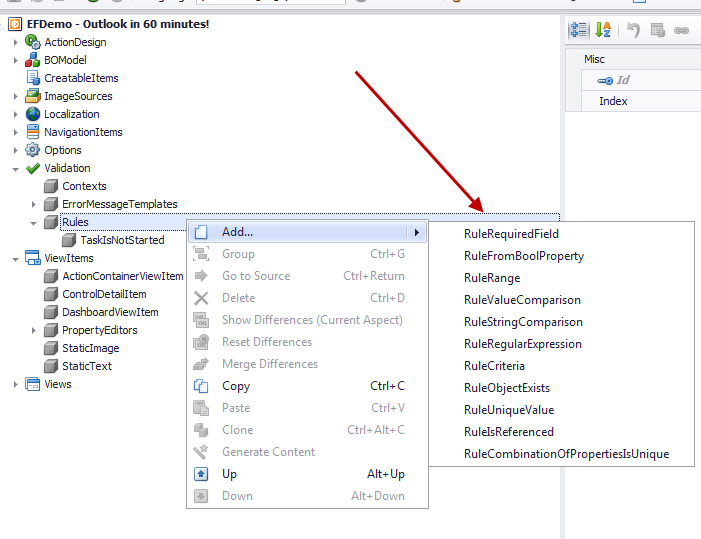Image resolution: width=701 pixels, height=539 pixels.
Task: Click the cube icon beside Contexts
Action: 51,186
